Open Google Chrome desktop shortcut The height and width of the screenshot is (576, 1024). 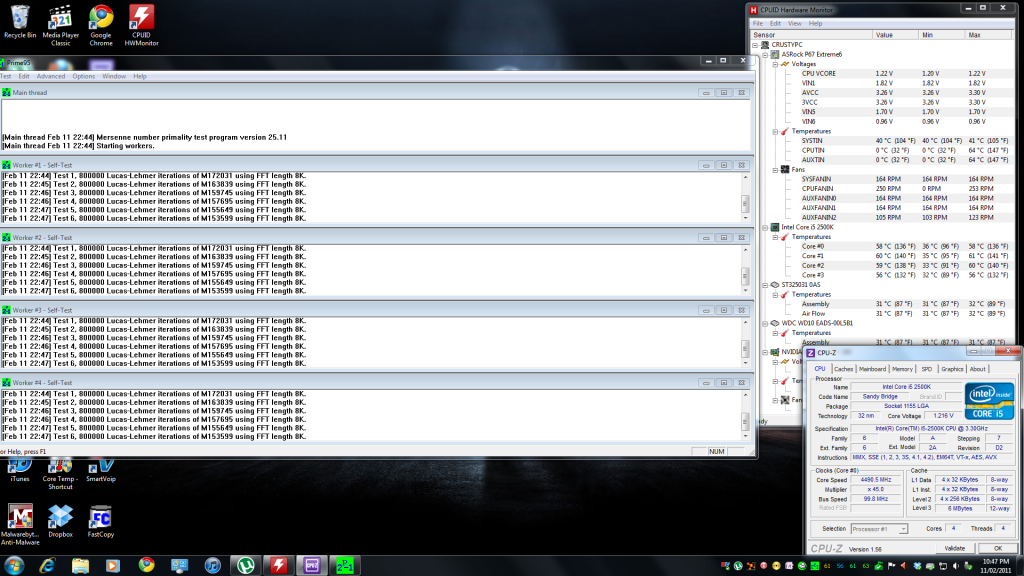101,25
